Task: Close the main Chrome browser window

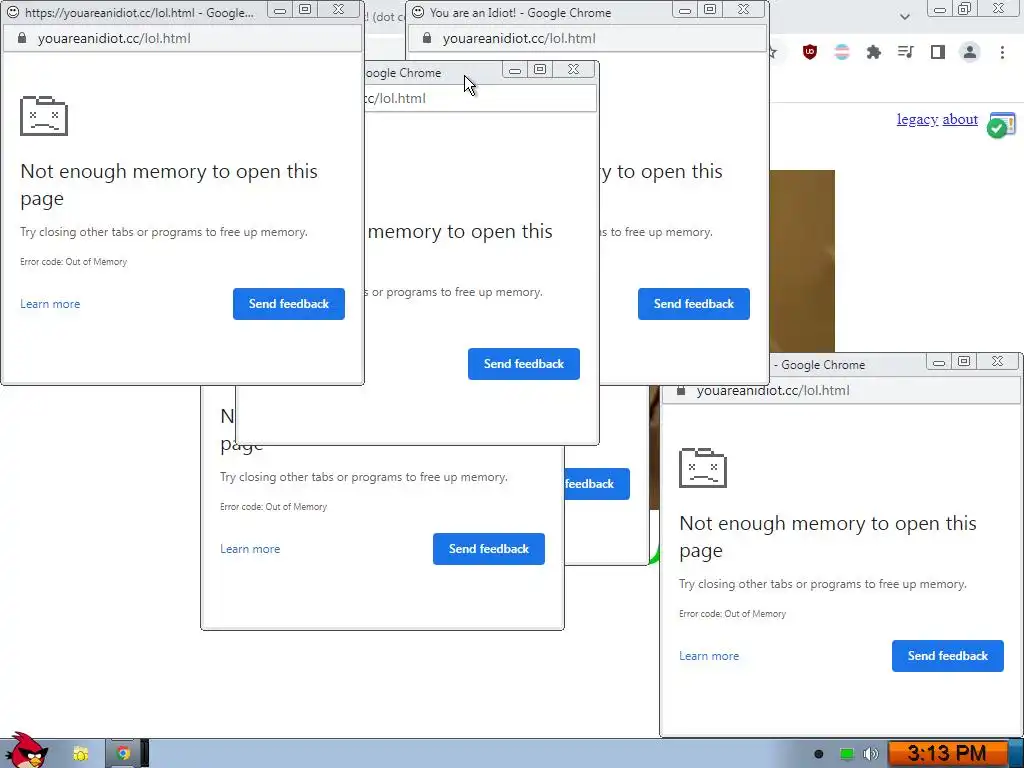Action: click(x=998, y=8)
